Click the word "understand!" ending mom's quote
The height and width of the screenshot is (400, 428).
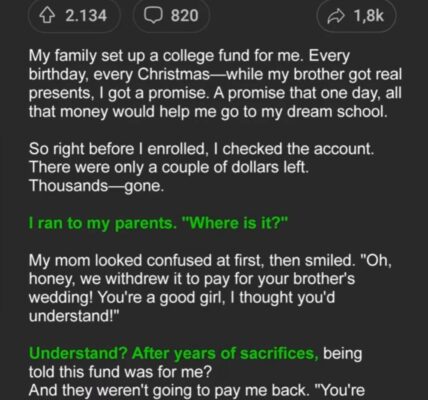coord(74,316)
